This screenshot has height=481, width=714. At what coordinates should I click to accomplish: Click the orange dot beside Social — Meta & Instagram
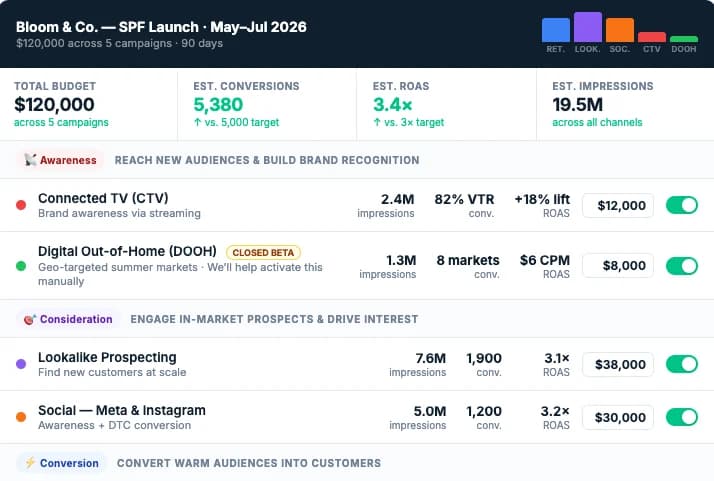pyautogui.click(x=21, y=417)
